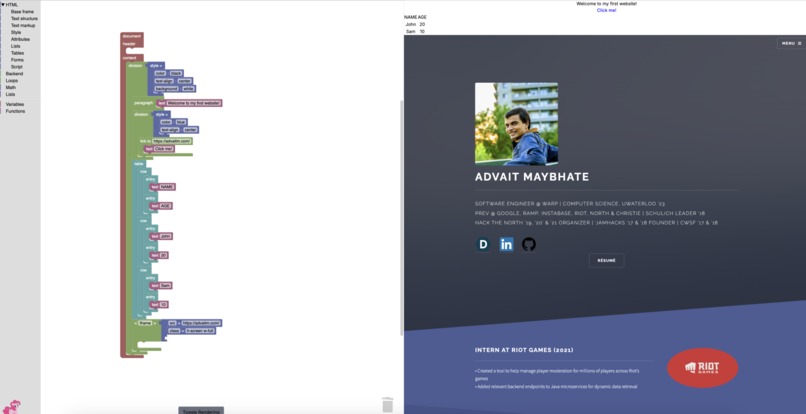The width and height of the screenshot is (806, 414).
Task: Edit the 'AGE' text field in table
Action: tap(166, 206)
